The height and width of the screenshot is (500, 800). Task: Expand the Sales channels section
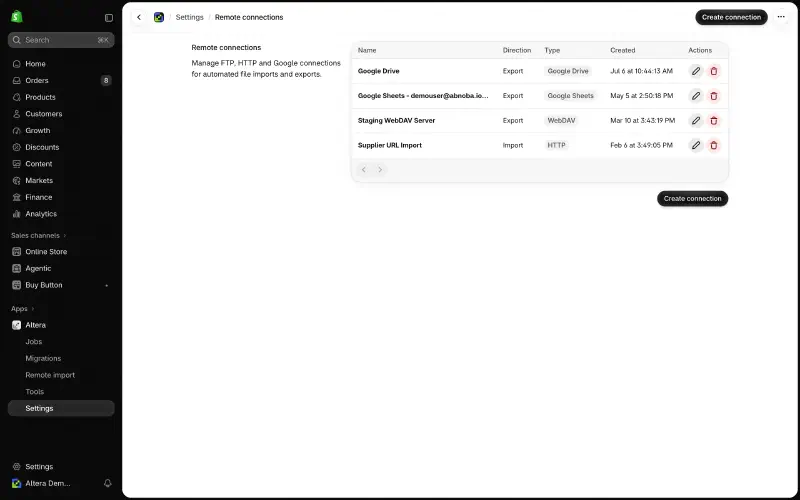[x=39, y=236]
